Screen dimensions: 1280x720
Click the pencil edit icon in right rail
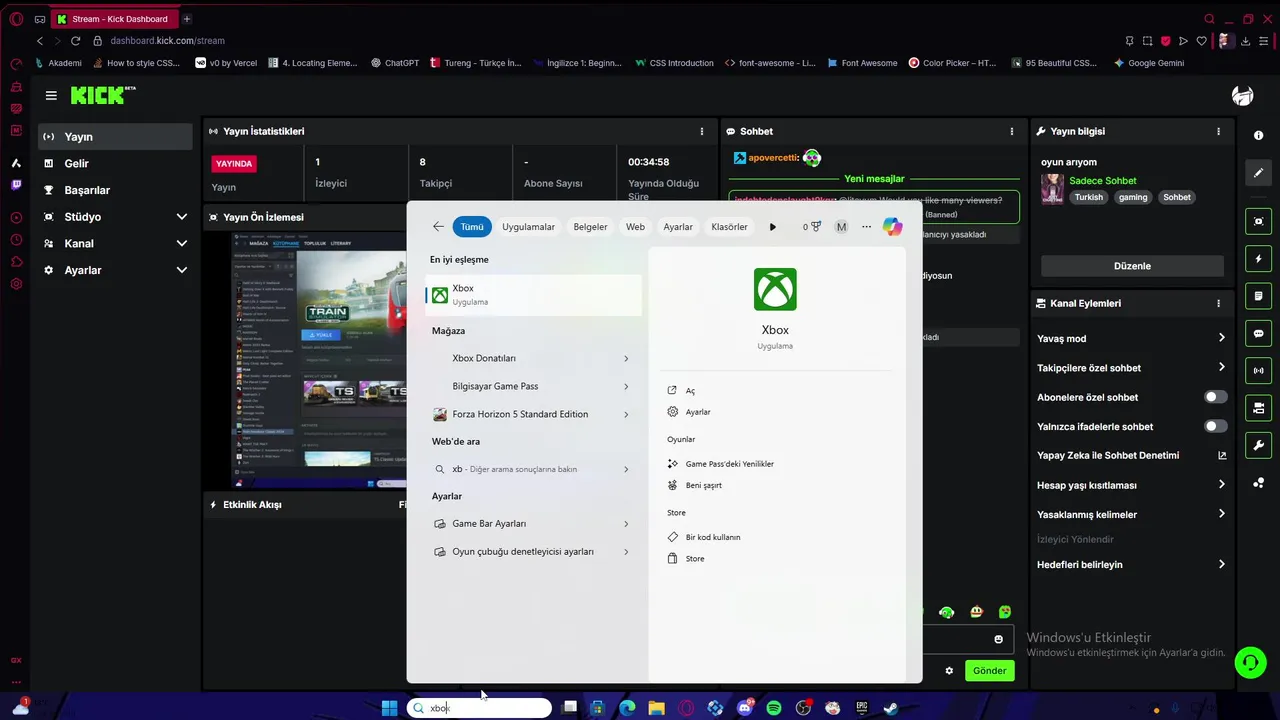click(x=1259, y=173)
